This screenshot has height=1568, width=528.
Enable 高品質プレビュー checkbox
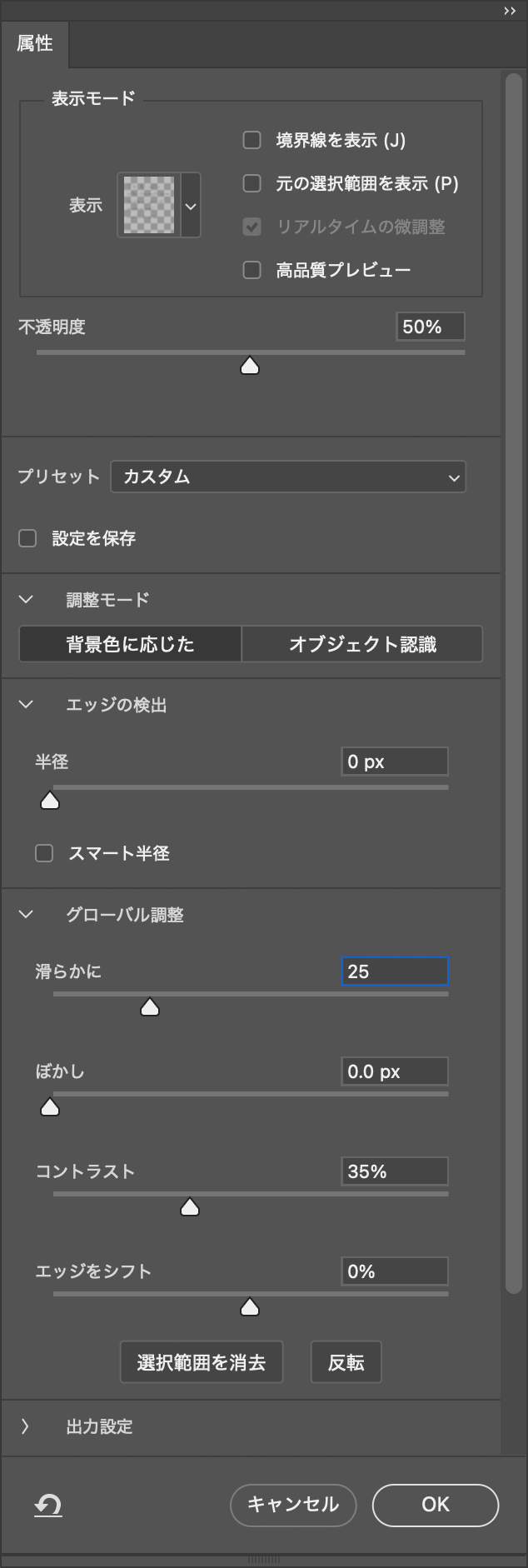[x=252, y=270]
